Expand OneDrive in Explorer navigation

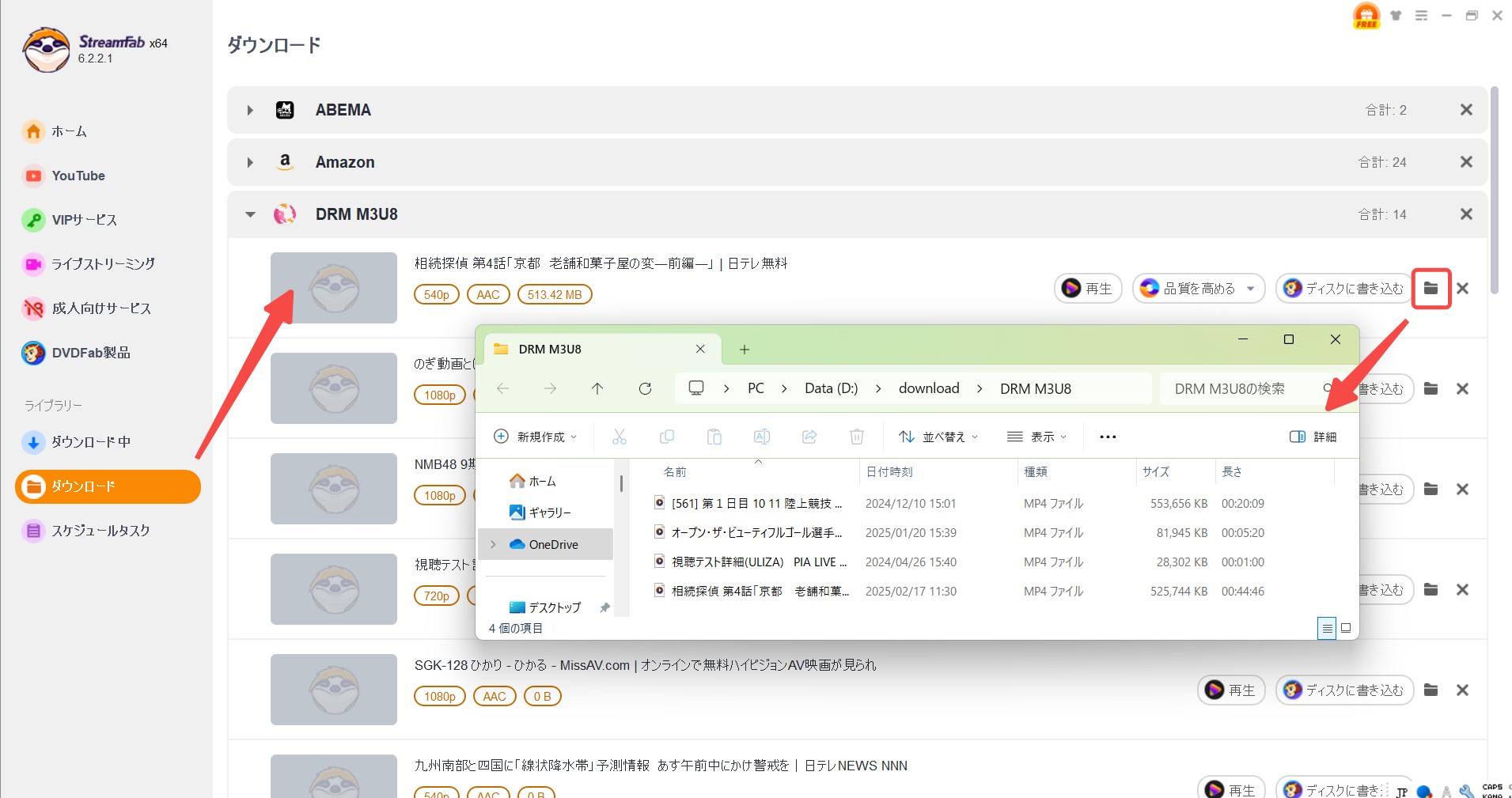(494, 544)
